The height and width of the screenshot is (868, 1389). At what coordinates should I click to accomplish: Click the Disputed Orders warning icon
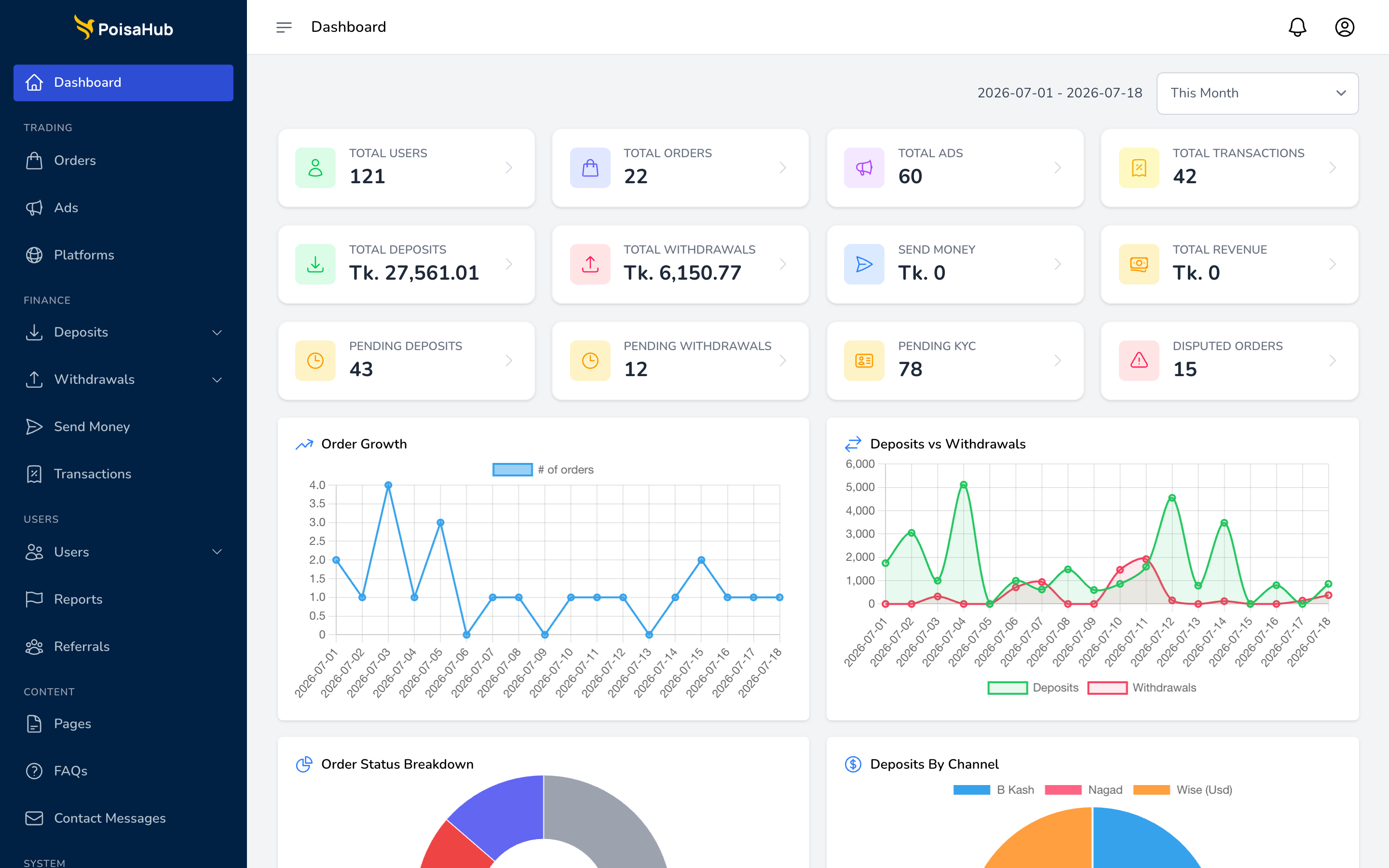coord(1139,361)
